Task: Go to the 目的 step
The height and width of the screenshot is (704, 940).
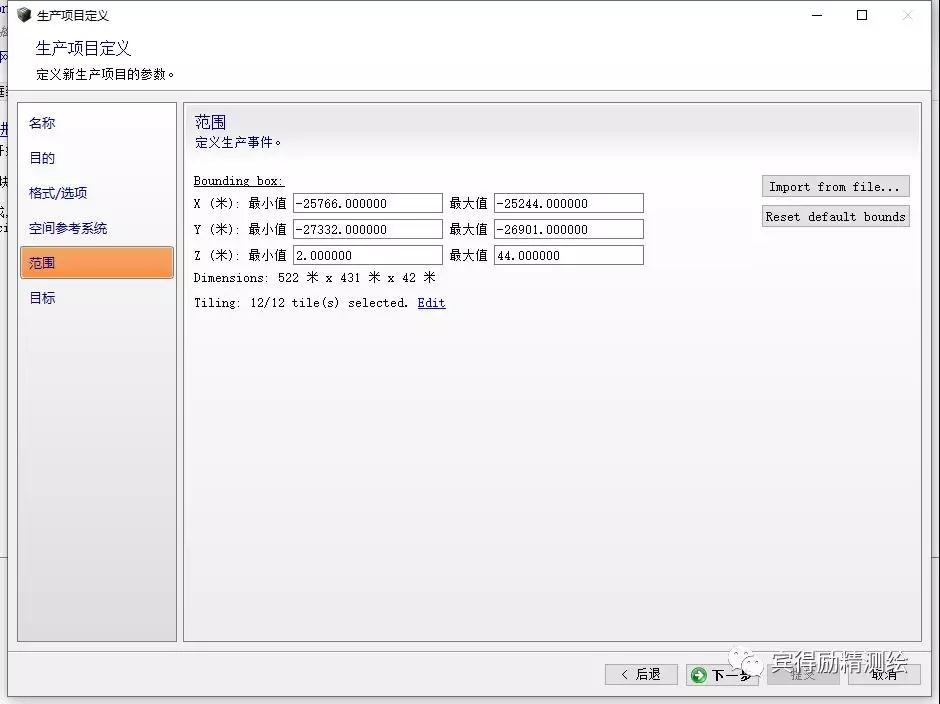Action: pos(42,158)
